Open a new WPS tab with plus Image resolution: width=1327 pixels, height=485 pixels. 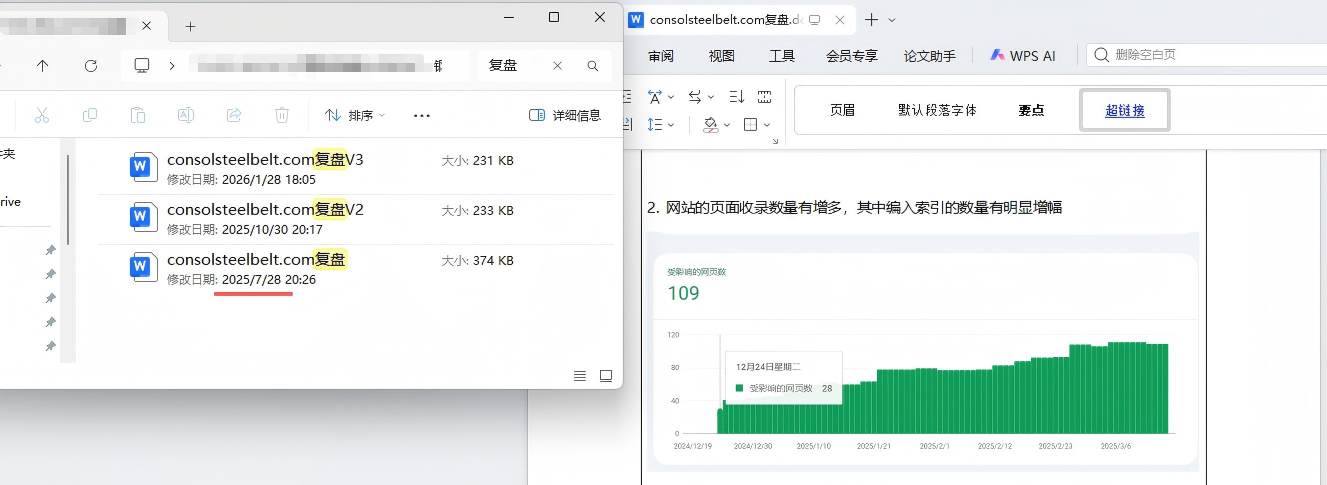pyautogui.click(x=871, y=20)
